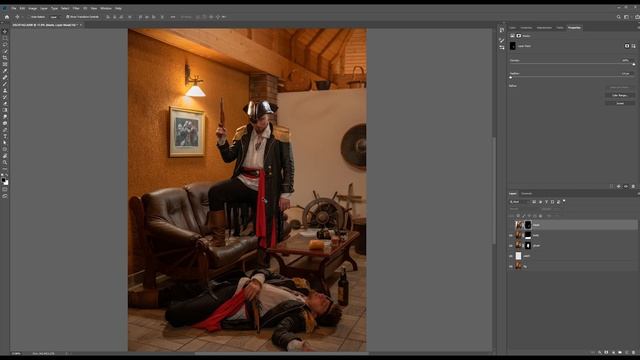Select the Eyedropper tool
Screen dimensions: 640x360
click(x=5, y=71)
